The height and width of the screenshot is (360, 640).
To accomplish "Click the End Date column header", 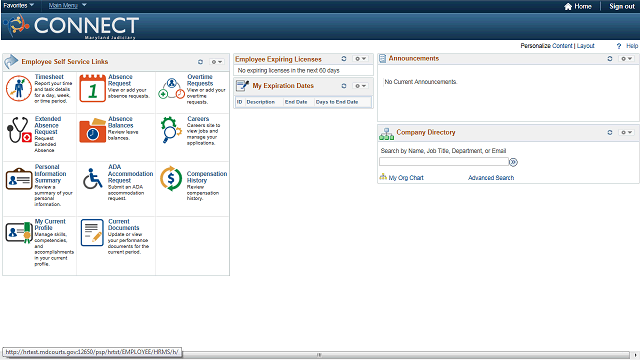I will point(296,102).
